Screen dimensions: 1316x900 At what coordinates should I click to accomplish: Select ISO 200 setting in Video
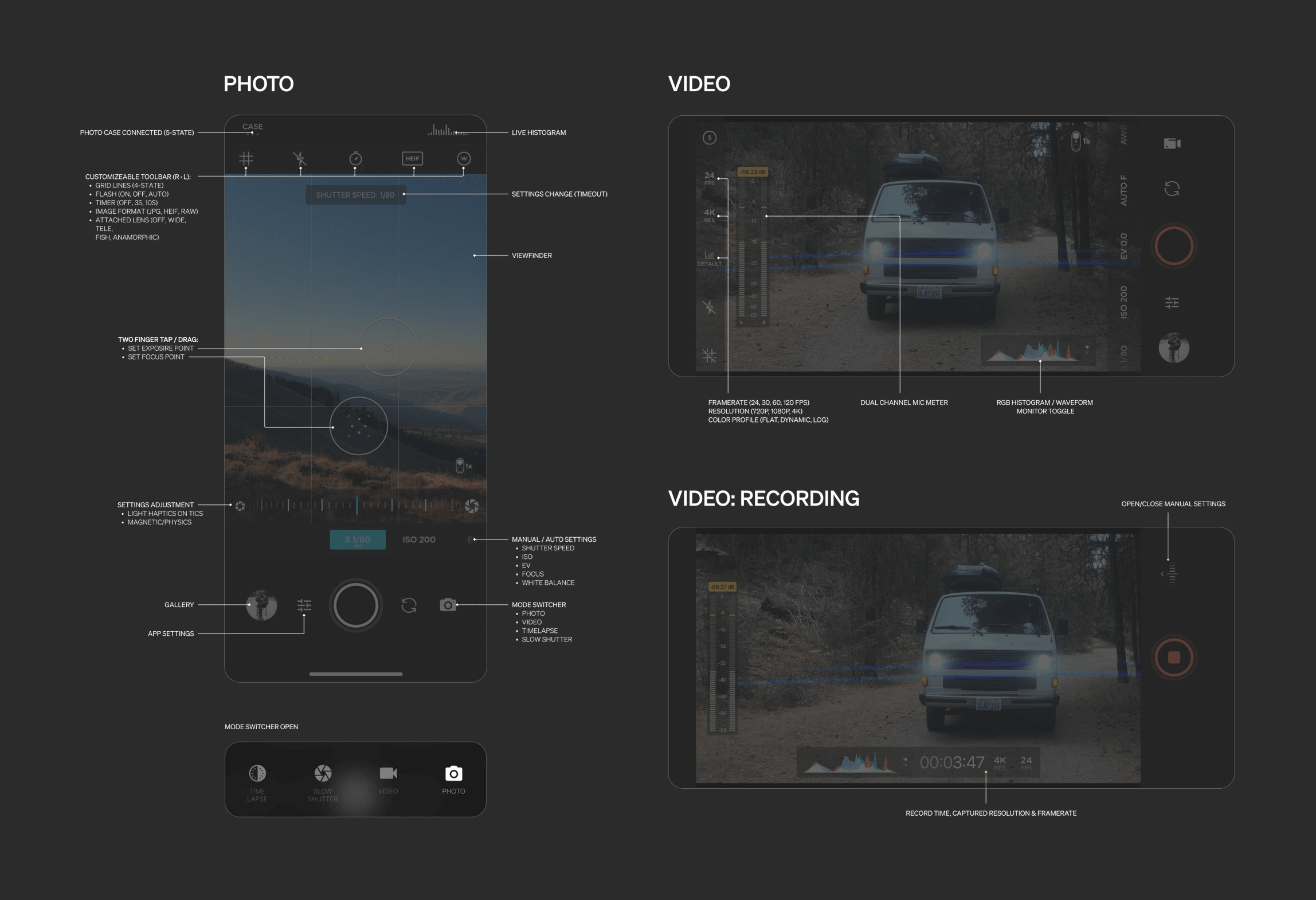(1123, 302)
